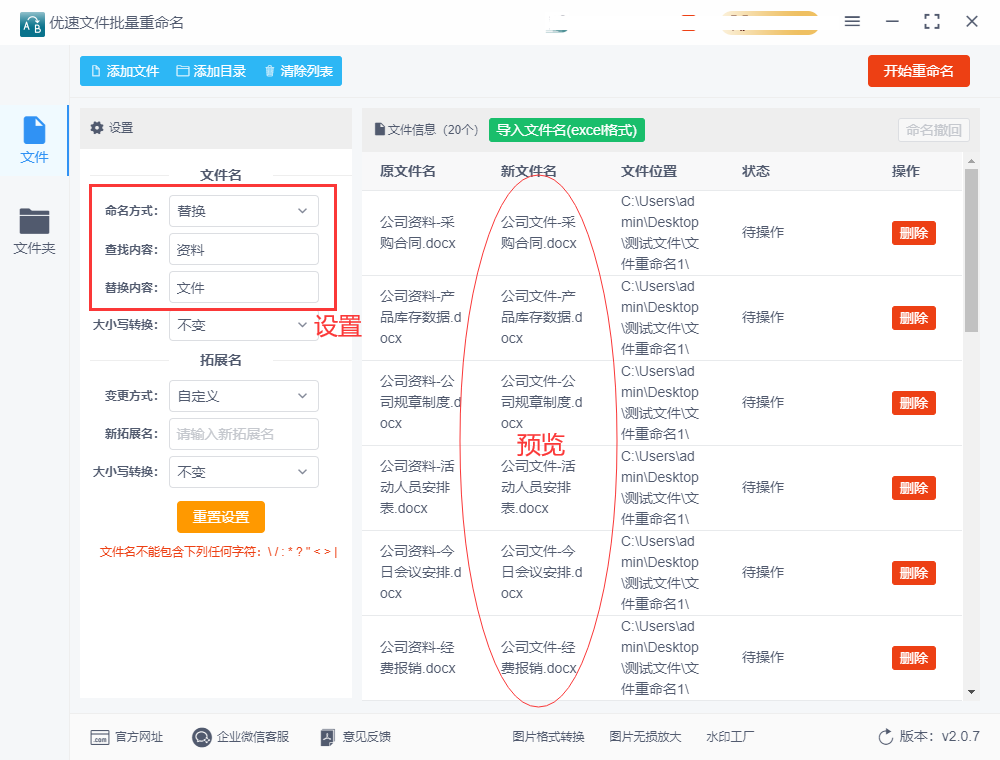Open the 企业微信客服 link

tap(253, 737)
